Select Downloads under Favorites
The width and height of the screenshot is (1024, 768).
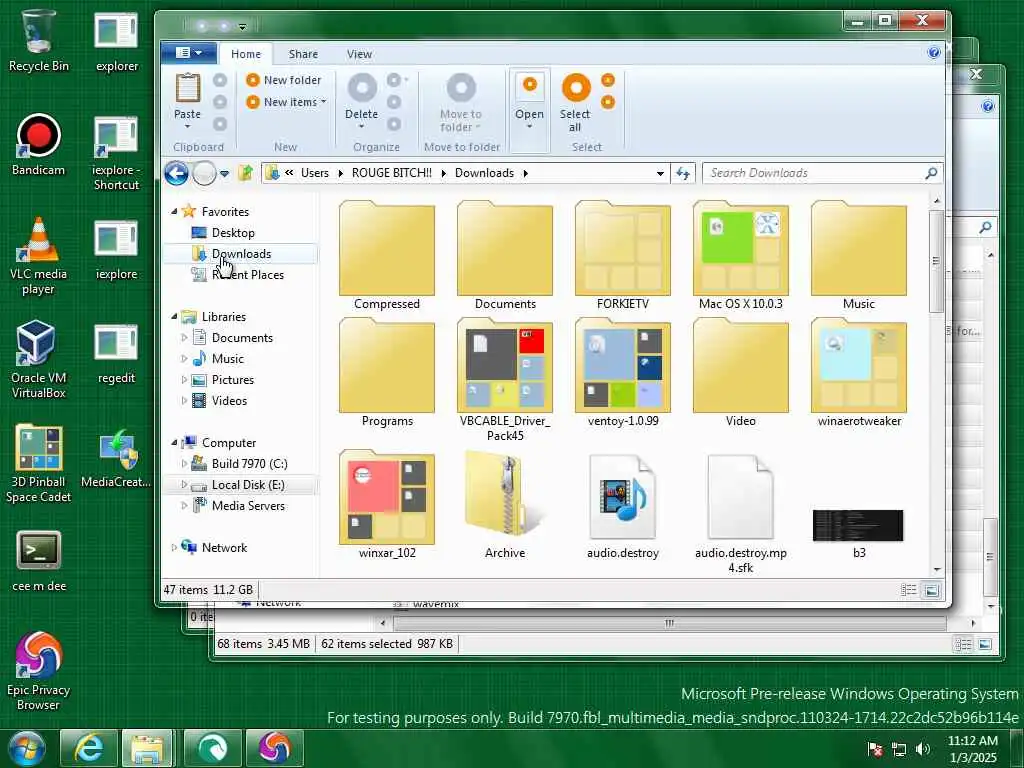tap(241, 253)
